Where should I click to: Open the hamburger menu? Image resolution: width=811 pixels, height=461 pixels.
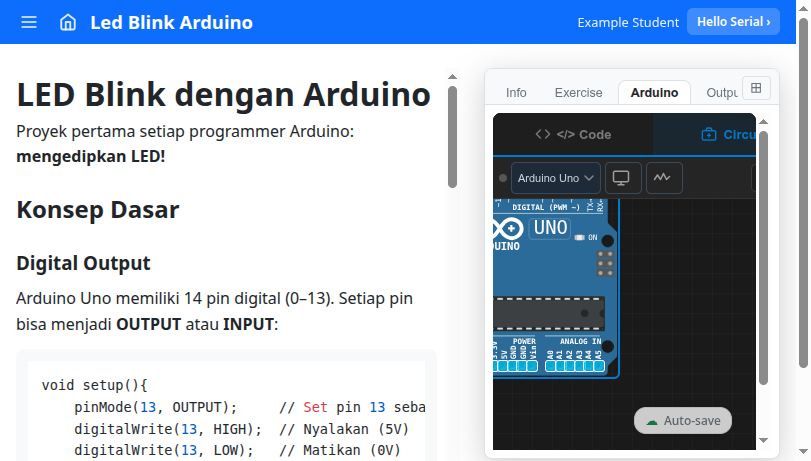29,22
